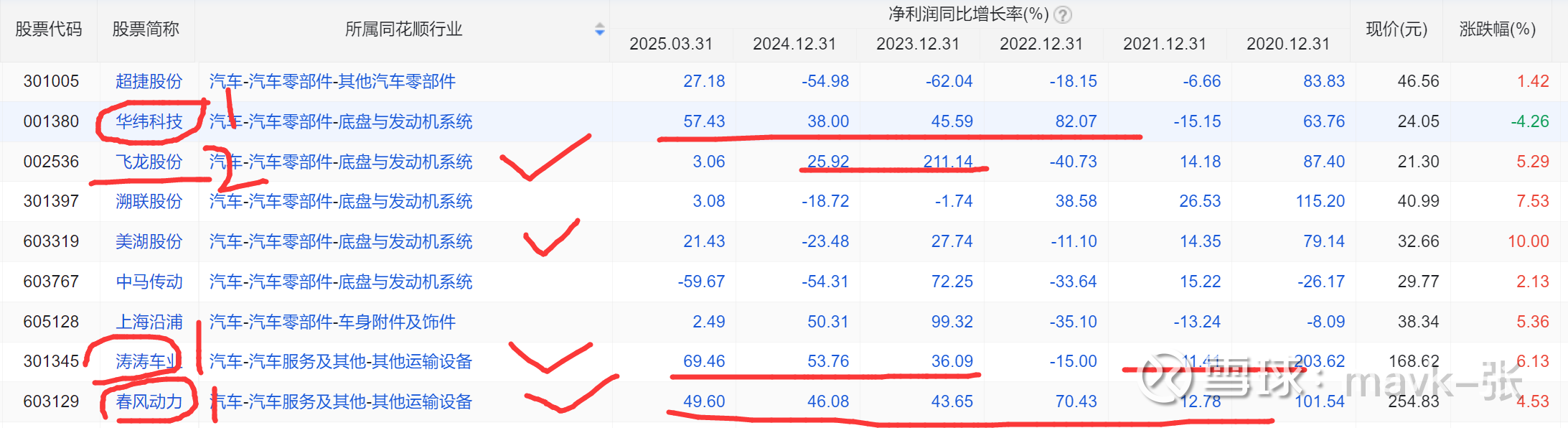Image resolution: width=1568 pixels, height=428 pixels.
Task: Click the 2024.12.31 column header
Action: [x=794, y=44]
